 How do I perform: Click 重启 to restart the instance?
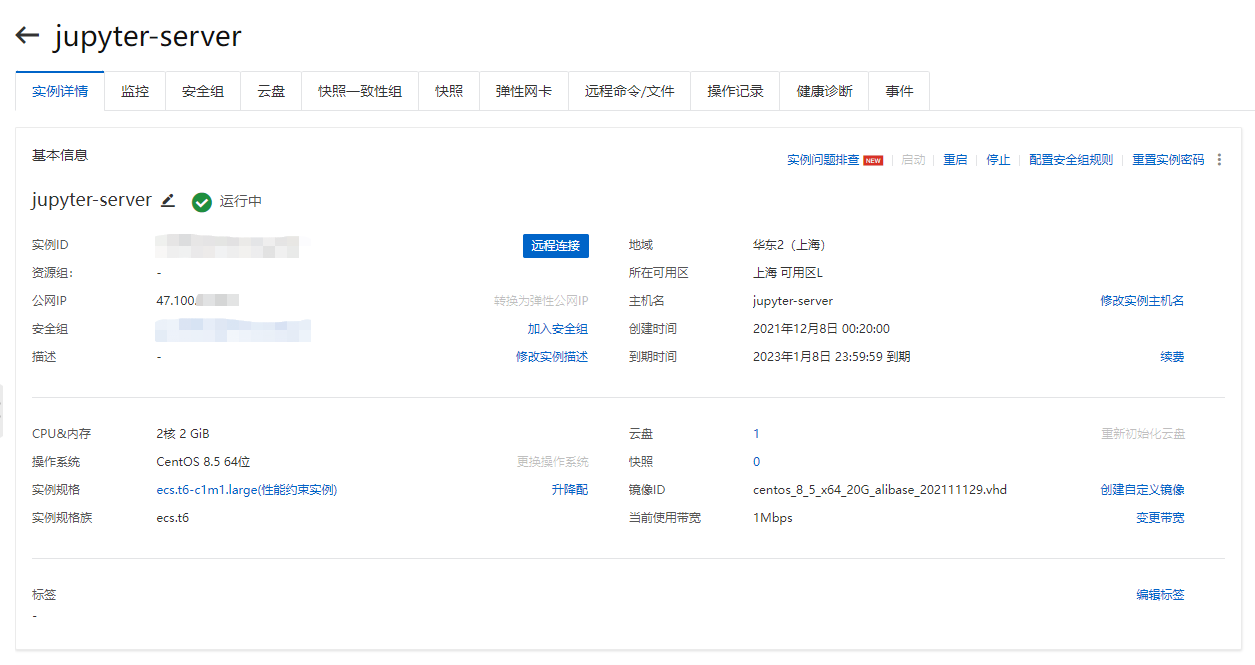tap(955, 160)
